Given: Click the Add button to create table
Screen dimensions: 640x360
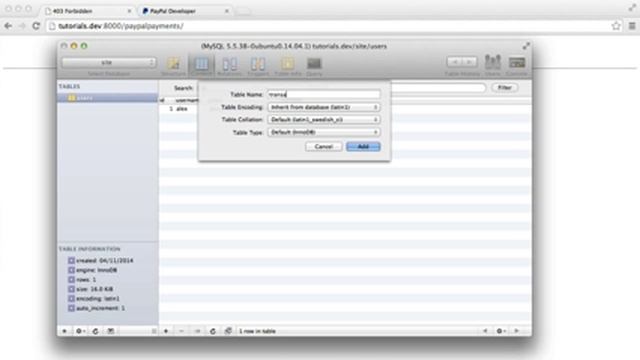Looking at the screenshot, I should [363, 147].
